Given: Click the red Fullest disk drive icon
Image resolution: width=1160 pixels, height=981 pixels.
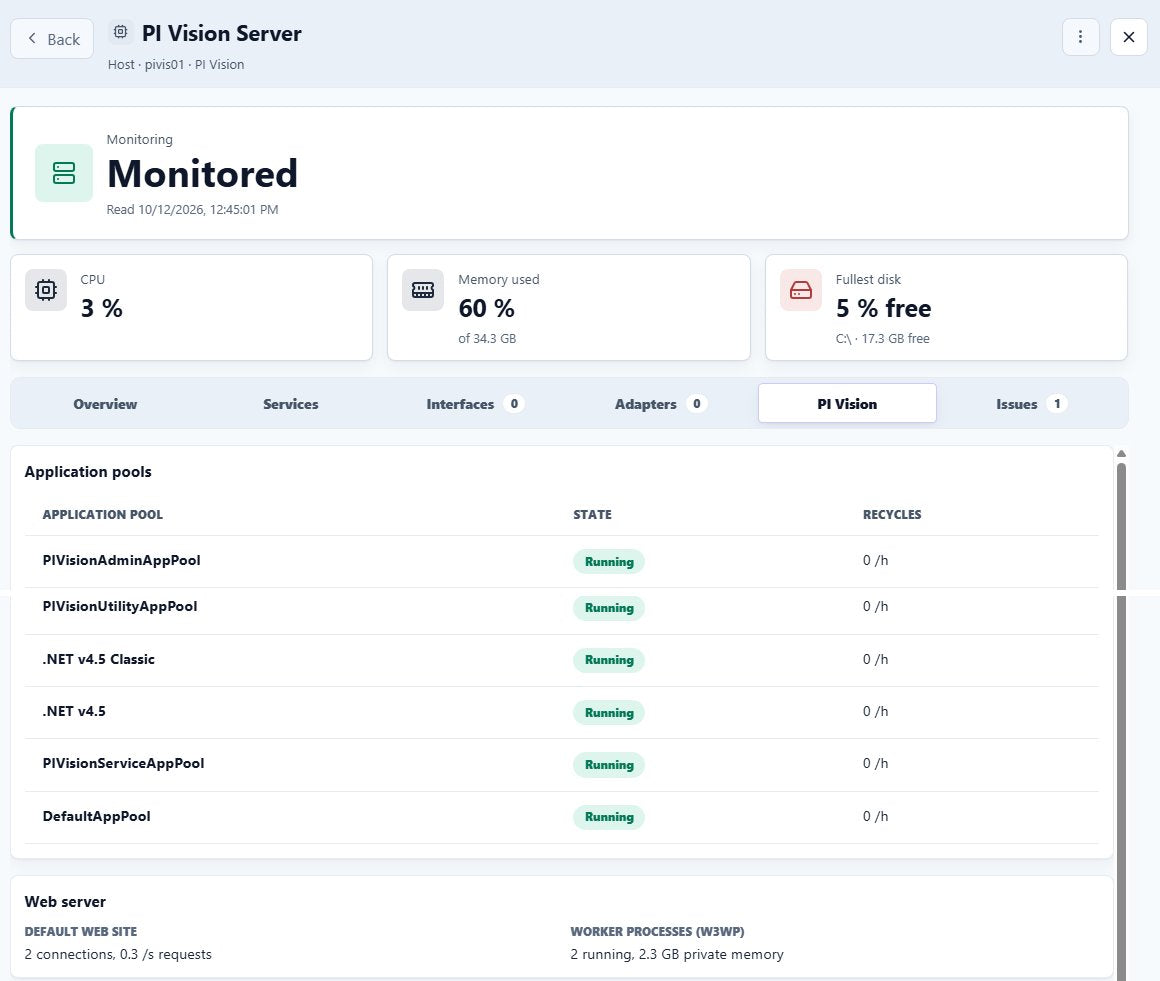Looking at the screenshot, I should [800, 290].
